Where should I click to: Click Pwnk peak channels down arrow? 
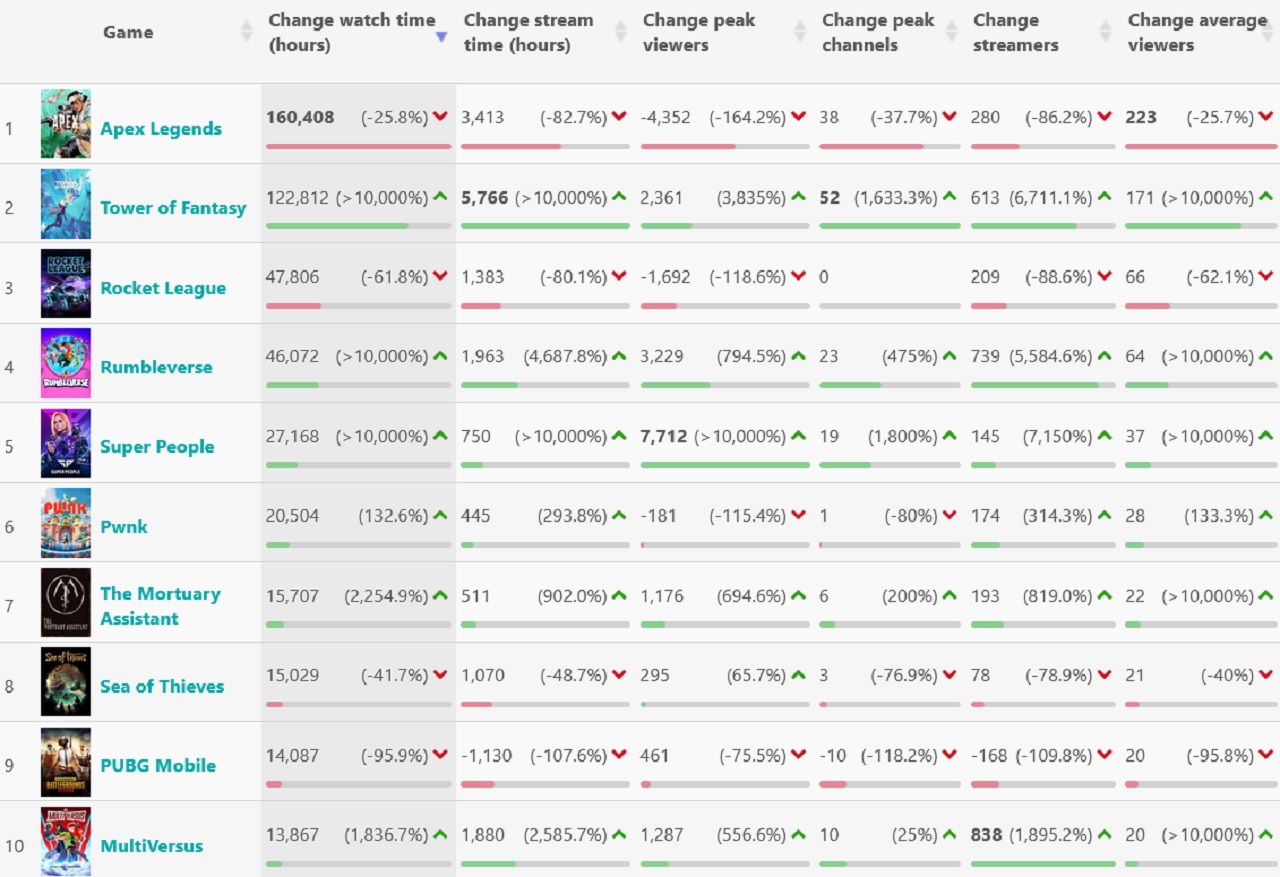[949, 515]
